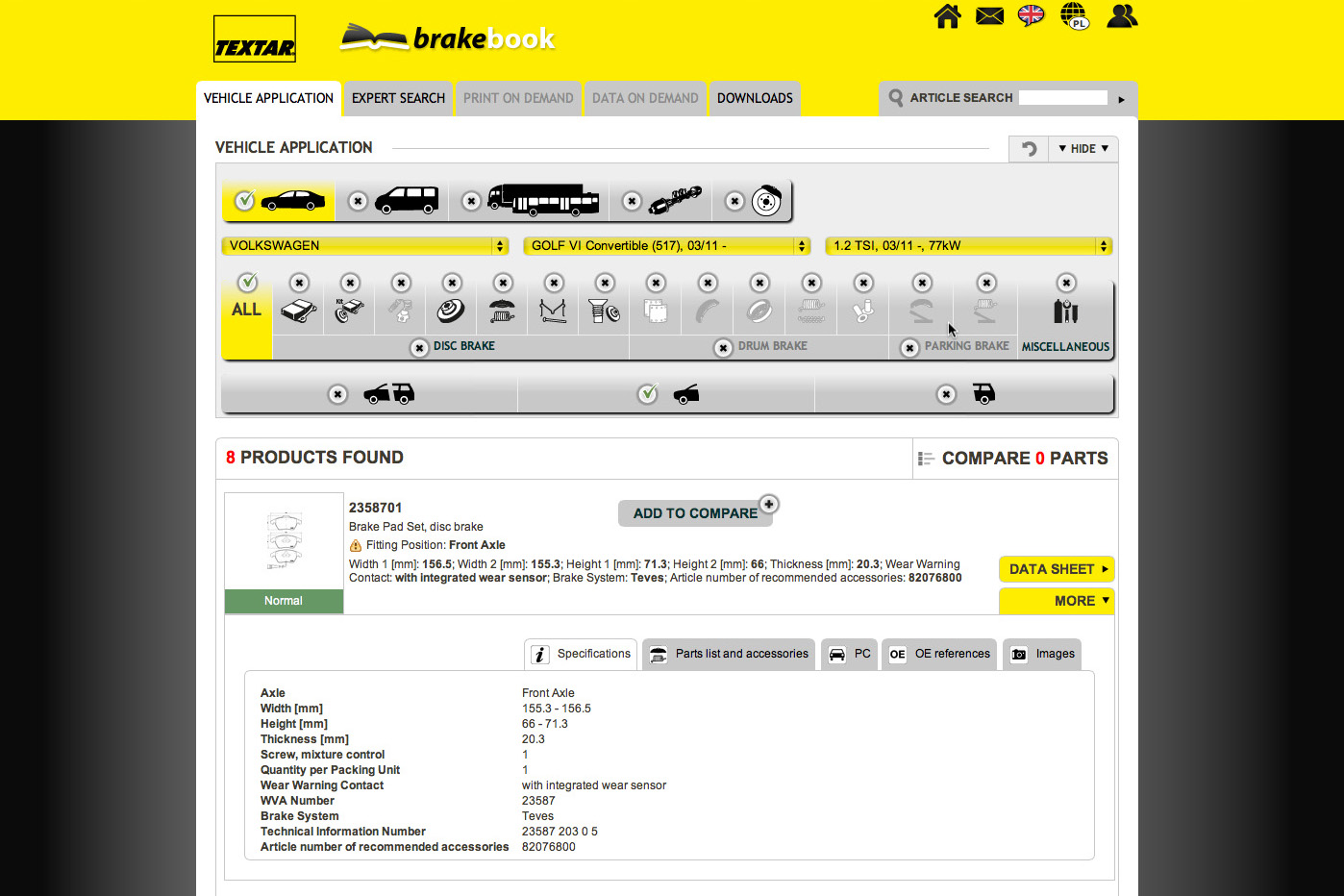Open contact via envelope icon
The height and width of the screenshot is (896, 1344).
tap(989, 16)
